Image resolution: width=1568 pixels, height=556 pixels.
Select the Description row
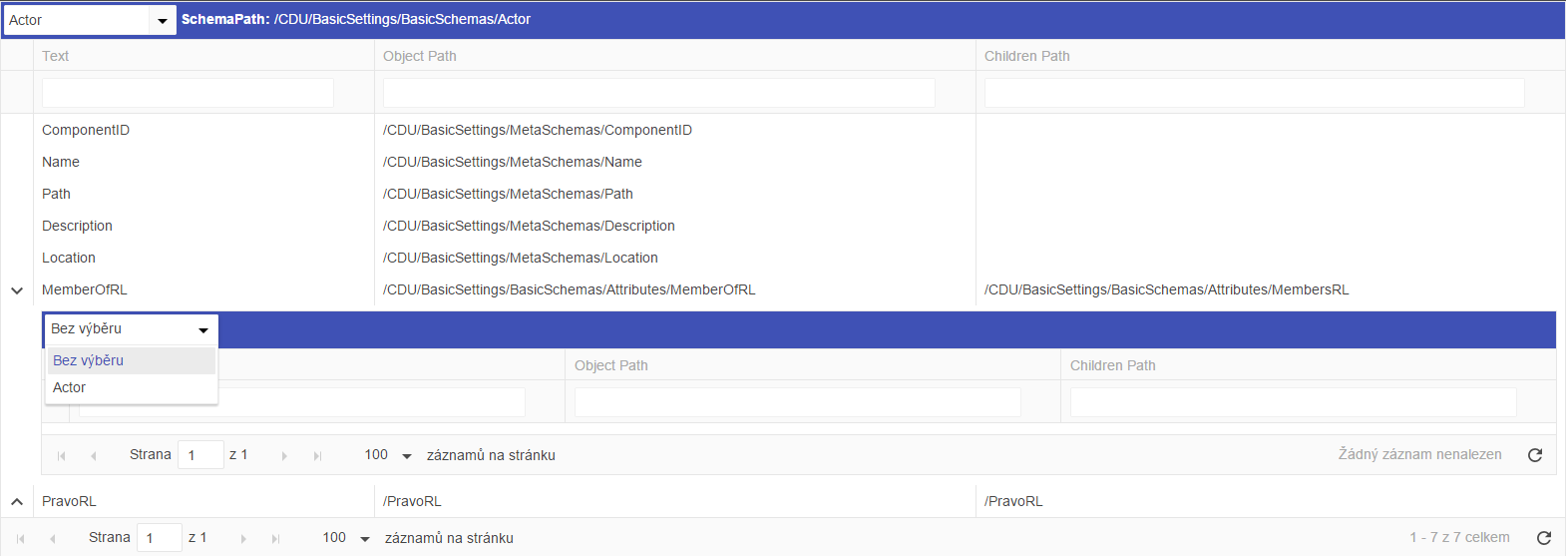point(78,226)
